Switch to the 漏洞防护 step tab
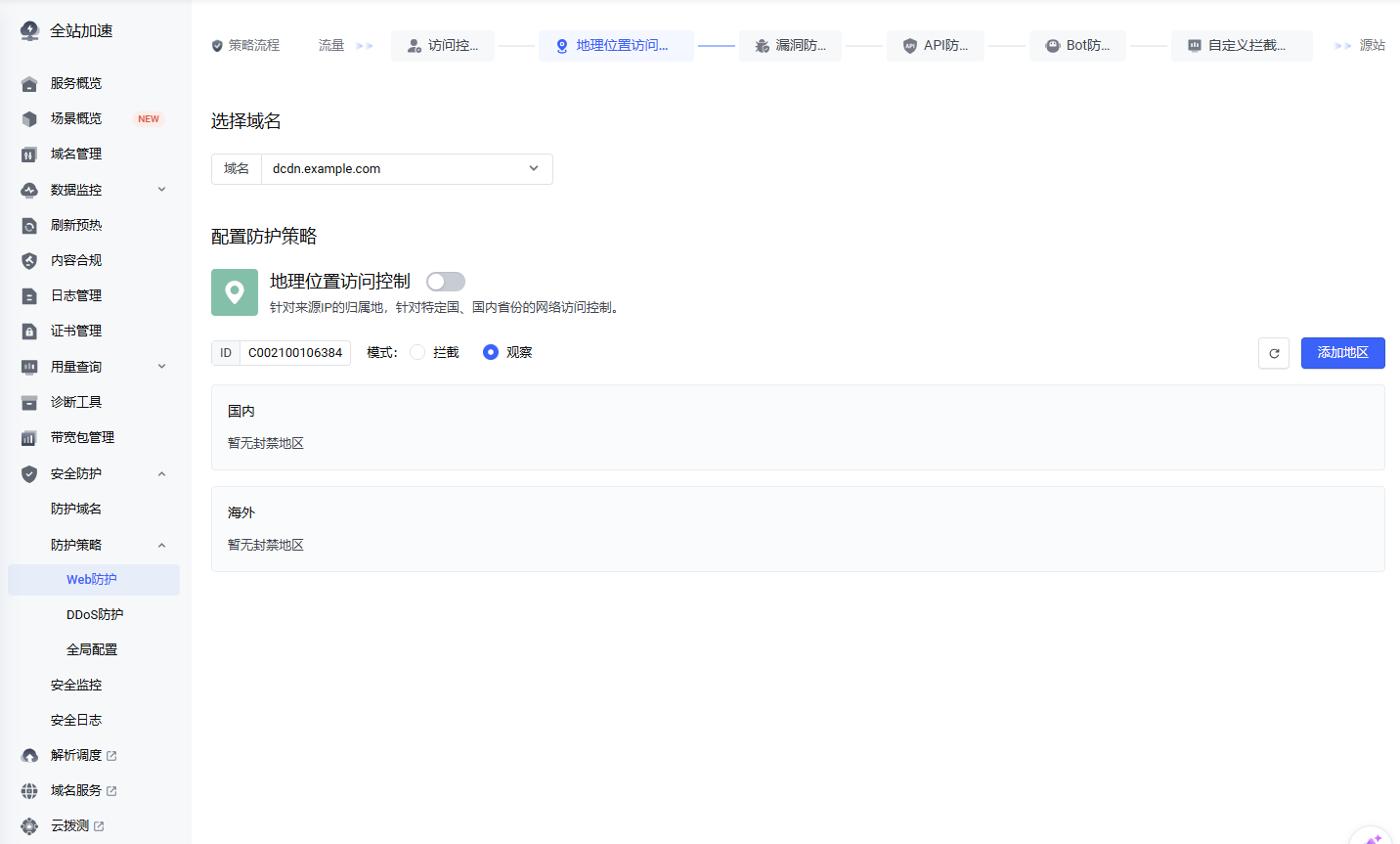This screenshot has height=844, width=1400. click(791, 46)
